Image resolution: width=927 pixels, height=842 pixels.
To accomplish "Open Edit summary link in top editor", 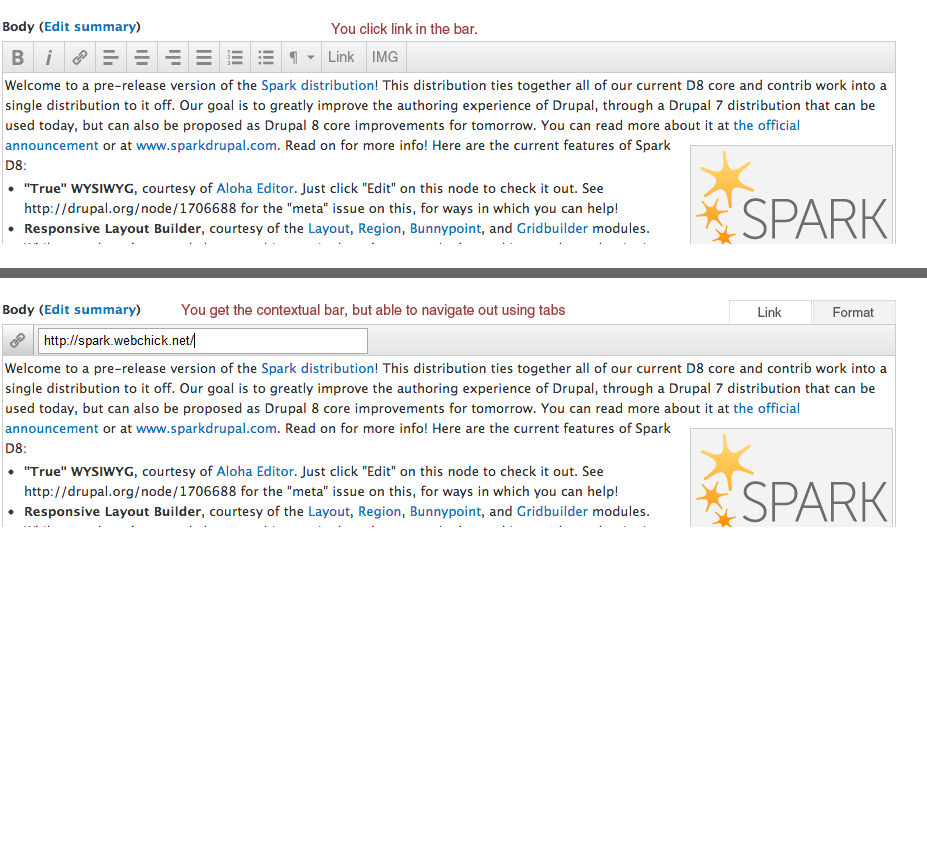I will click(90, 27).
